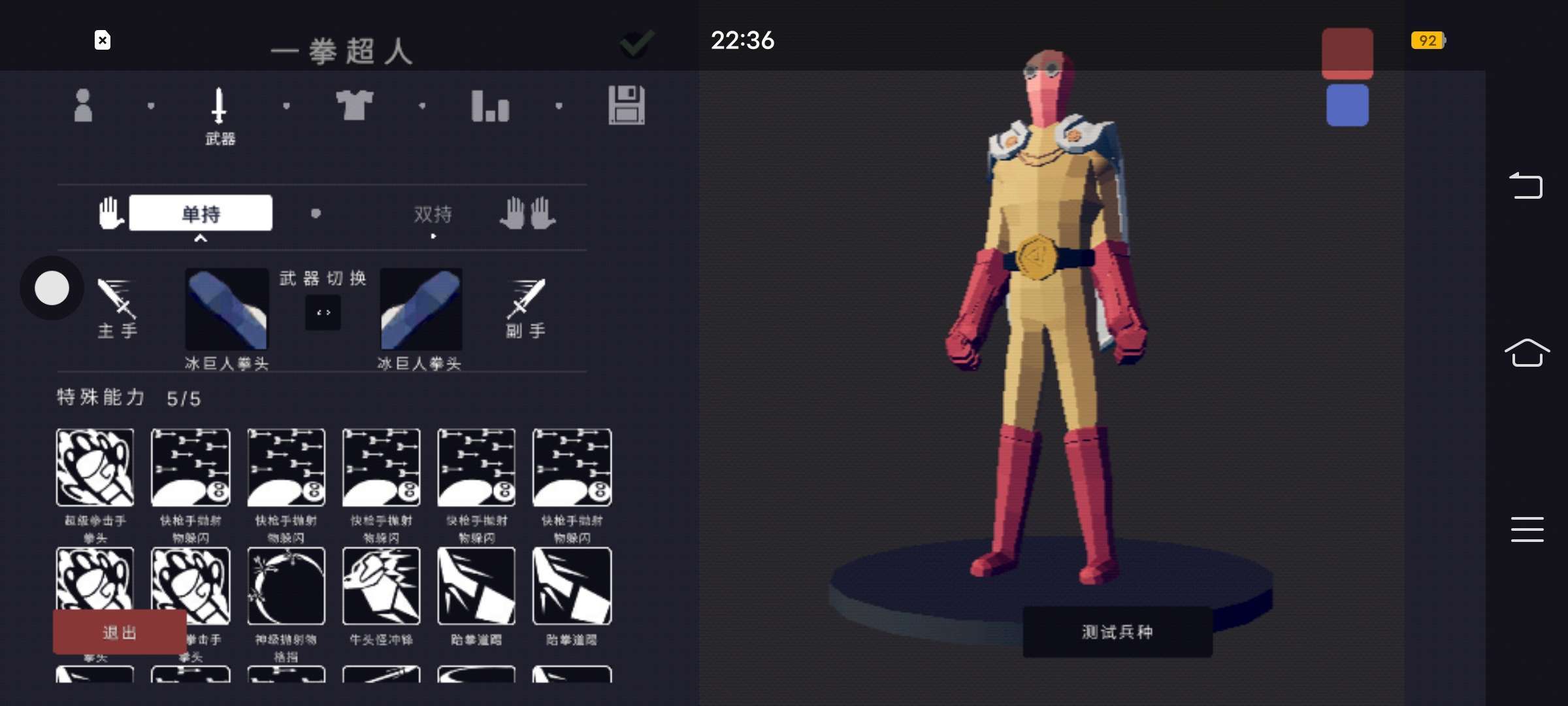1568x706 pixels.
Task: Choose the super boxer fist ability icon
Action: [95, 467]
